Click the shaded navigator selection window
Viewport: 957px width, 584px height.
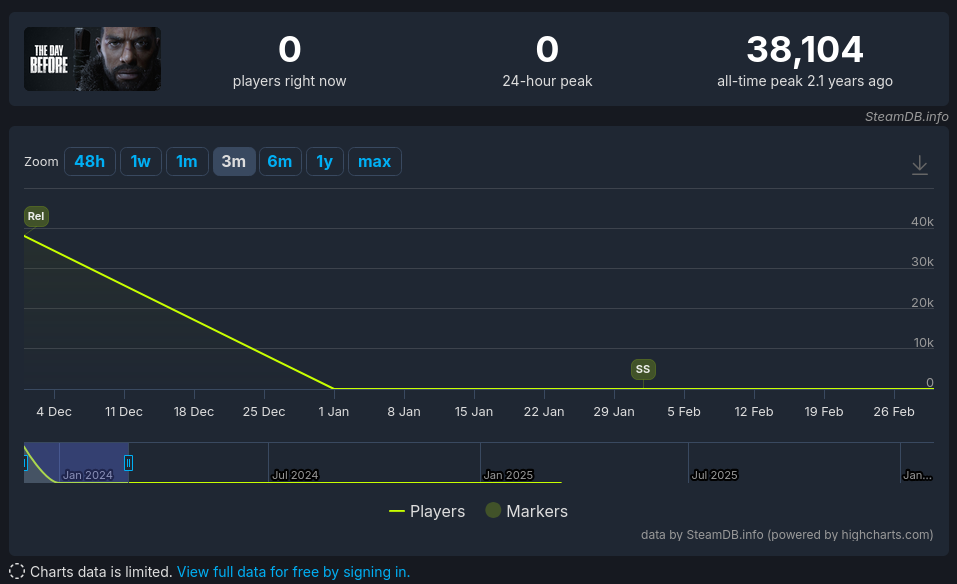pos(76,463)
